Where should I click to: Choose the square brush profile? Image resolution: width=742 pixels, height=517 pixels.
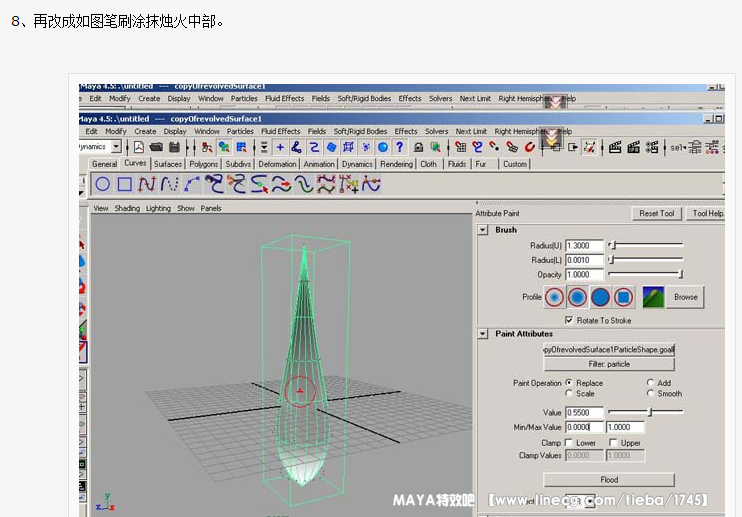pos(623,297)
